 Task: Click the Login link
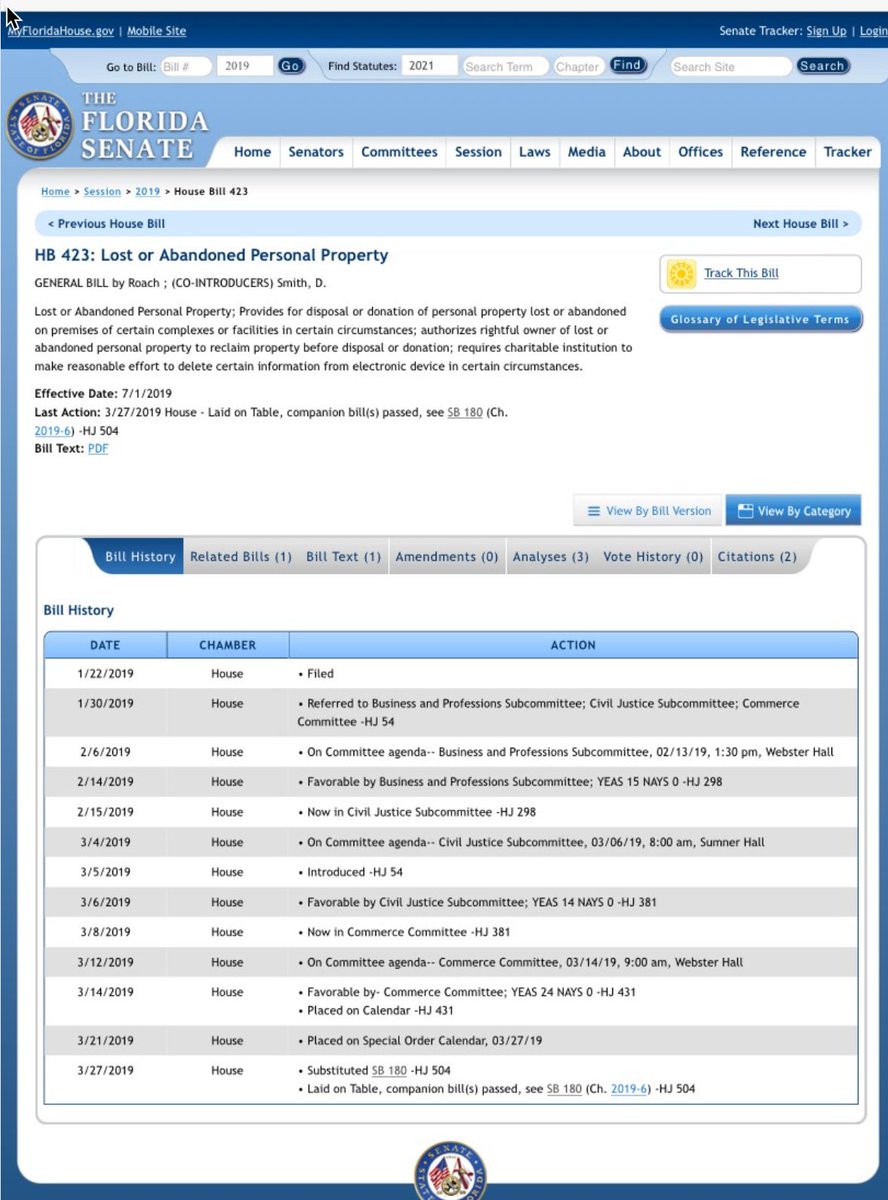(873, 31)
